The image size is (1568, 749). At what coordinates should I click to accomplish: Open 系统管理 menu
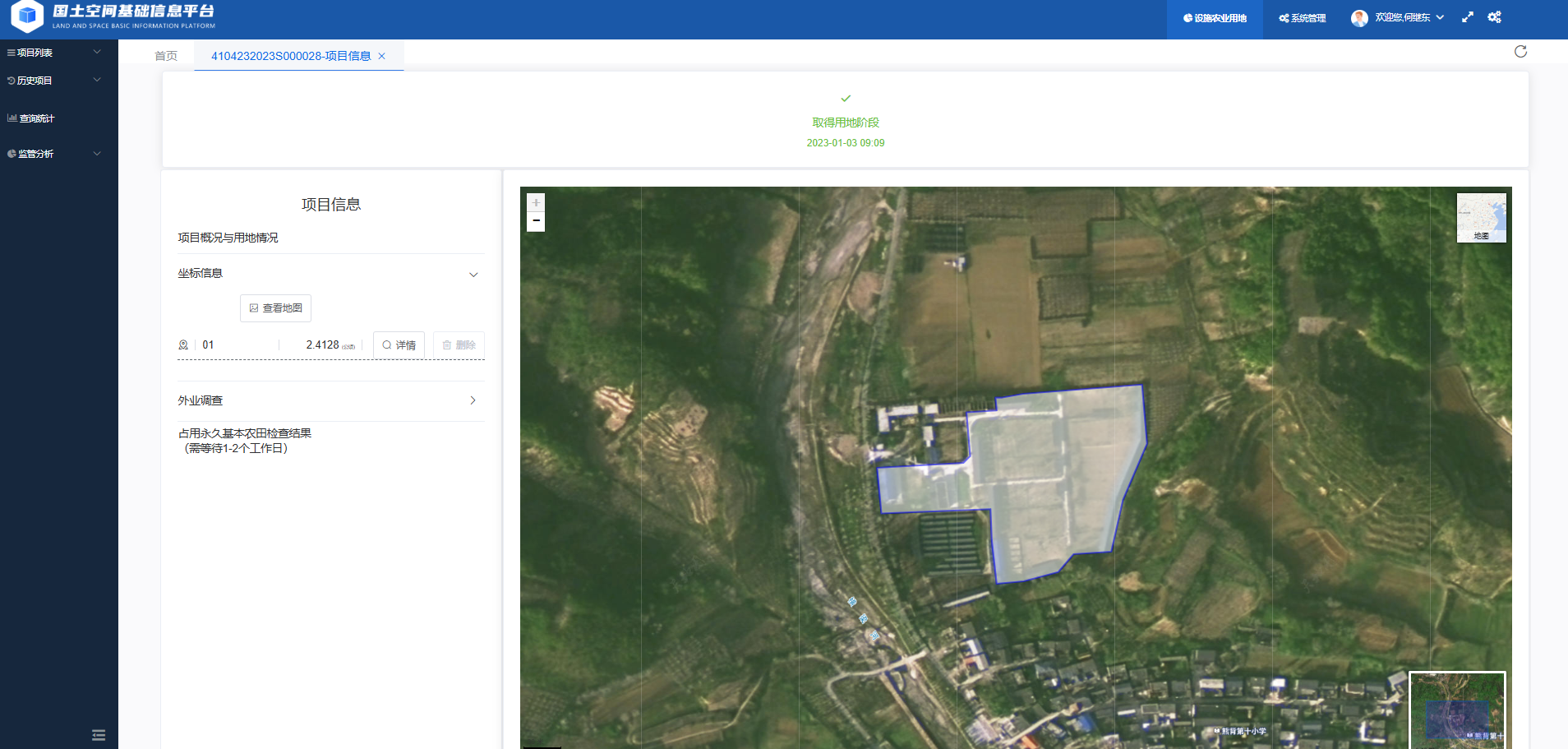click(x=1303, y=18)
